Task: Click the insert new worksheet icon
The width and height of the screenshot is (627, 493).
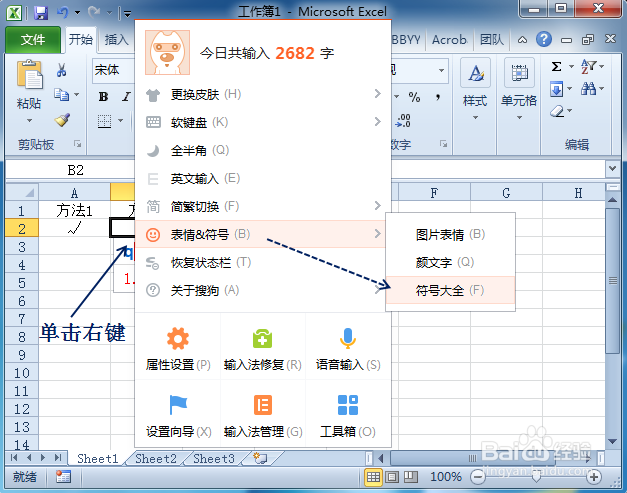Action: pos(260,458)
